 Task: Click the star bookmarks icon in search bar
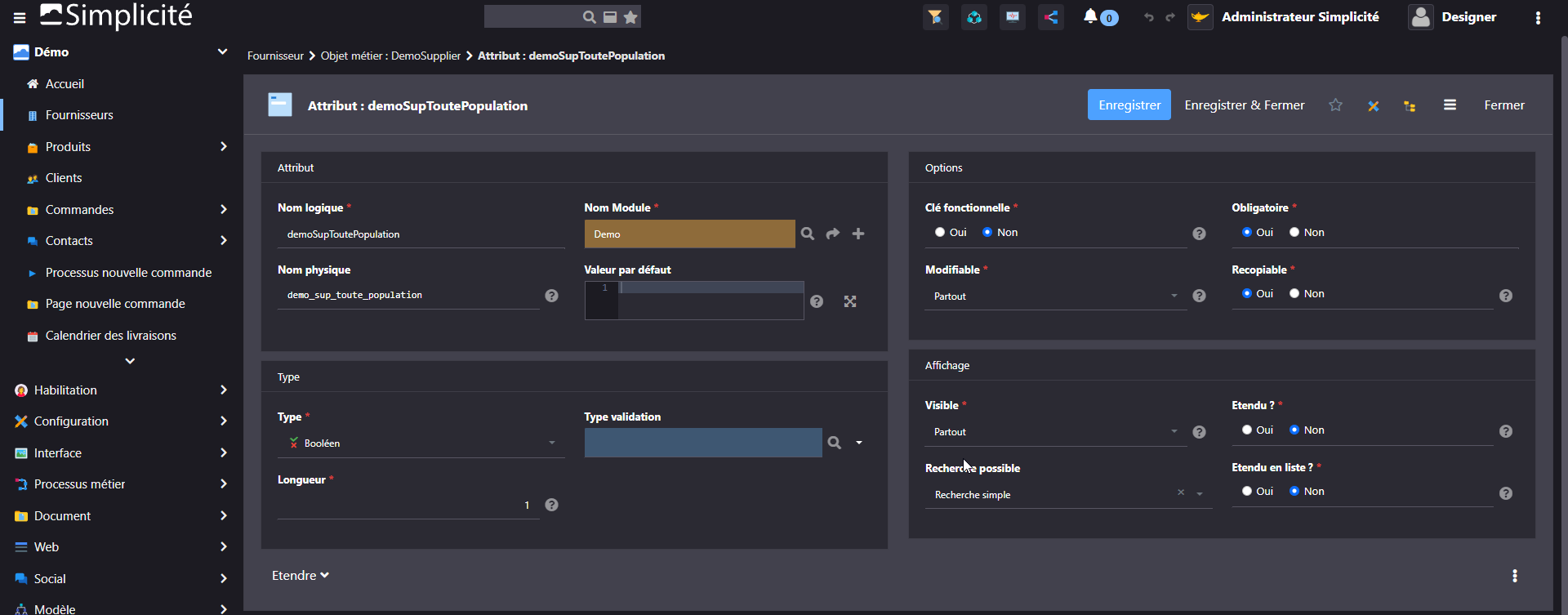click(x=630, y=17)
